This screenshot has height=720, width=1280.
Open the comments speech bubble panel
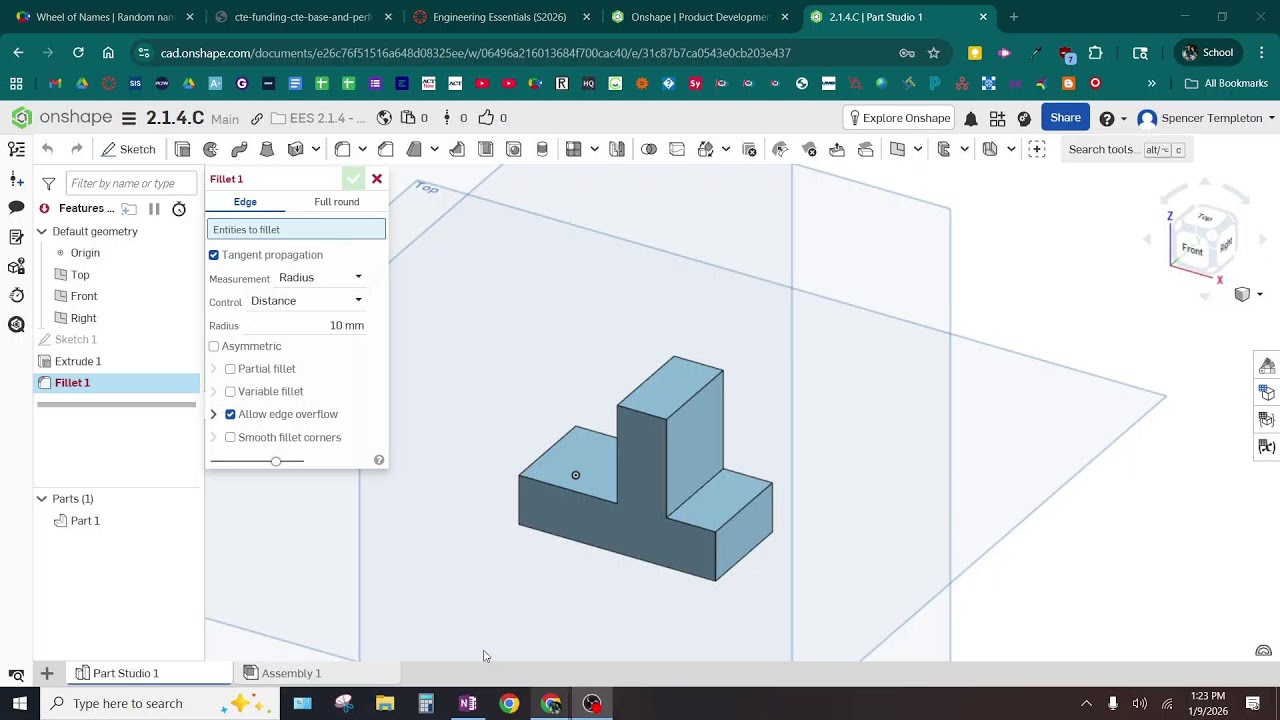tap(16, 207)
